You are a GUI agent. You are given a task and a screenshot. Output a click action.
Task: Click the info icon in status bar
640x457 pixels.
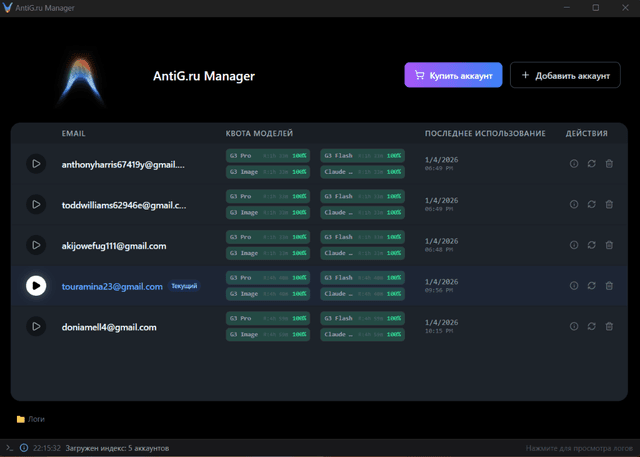click(x=24, y=448)
